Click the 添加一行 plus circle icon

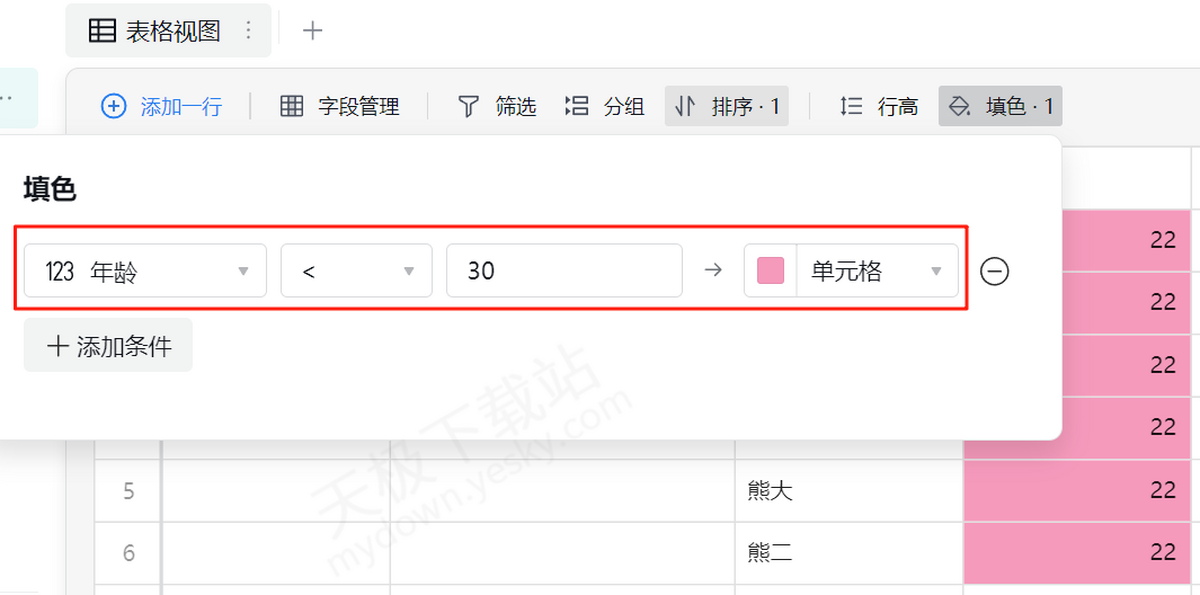[114, 106]
